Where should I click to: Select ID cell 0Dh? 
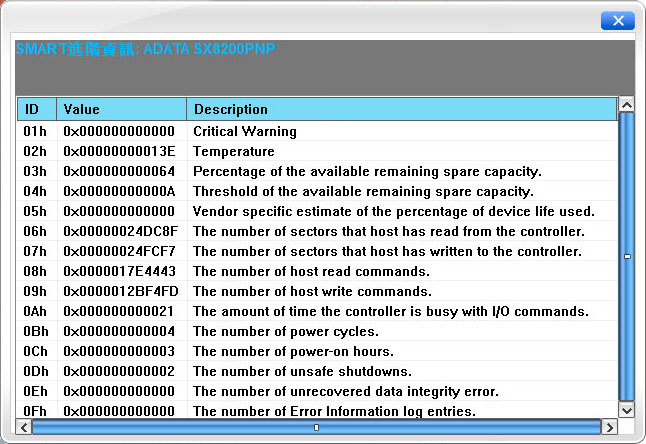tap(35, 371)
